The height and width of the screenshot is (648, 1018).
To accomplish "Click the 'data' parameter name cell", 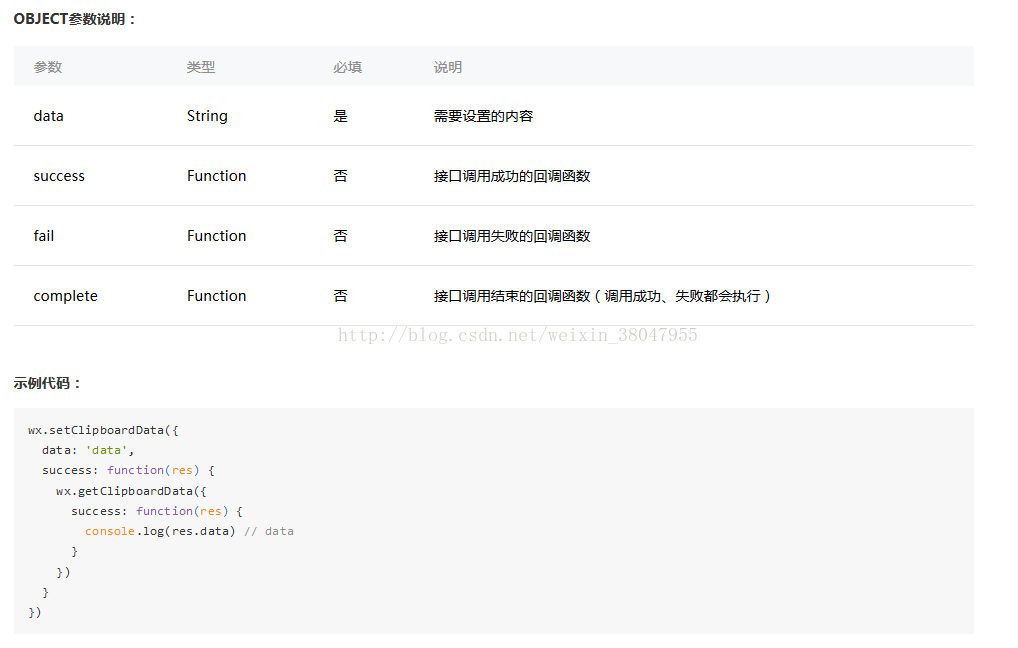I will (49, 116).
